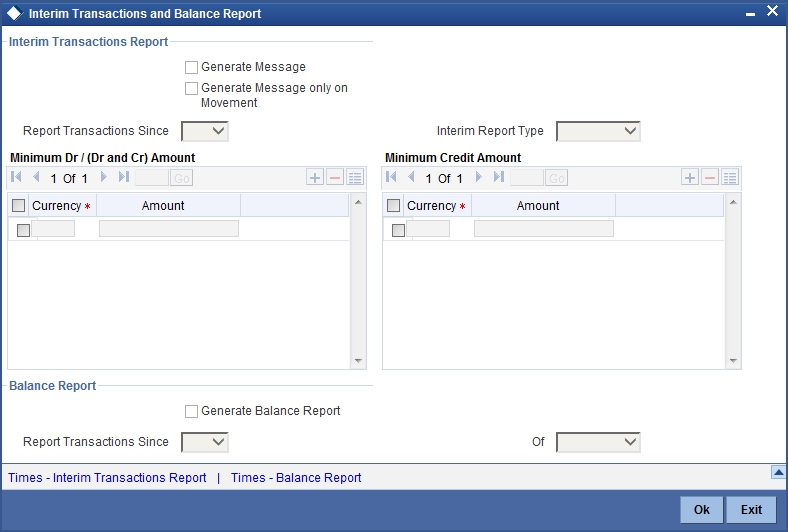Click Currency column header in Minimum Credit grid
The image size is (788, 532).
(x=436, y=205)
